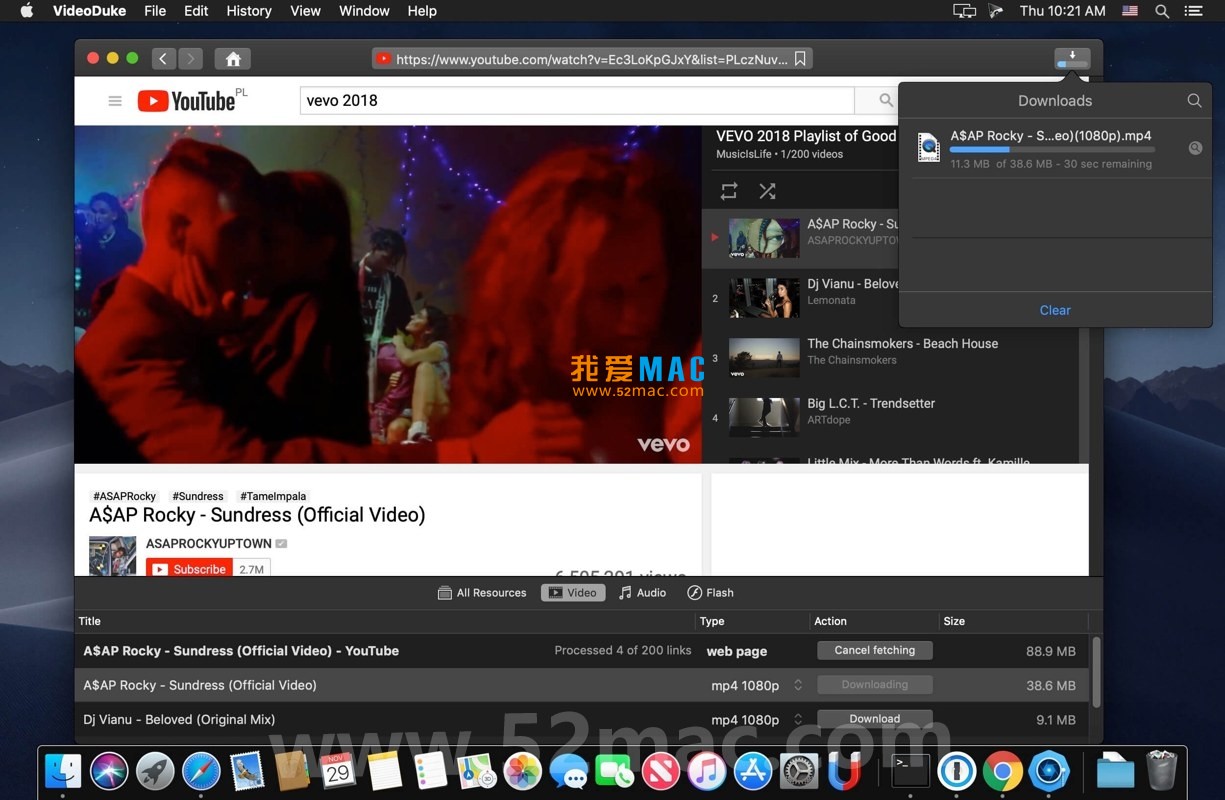Image resolution: width=1225 pixels, height=800 pixels.
Task: Change the A$AP Rocky mp4 1080p quality
Action: (798, 685)
